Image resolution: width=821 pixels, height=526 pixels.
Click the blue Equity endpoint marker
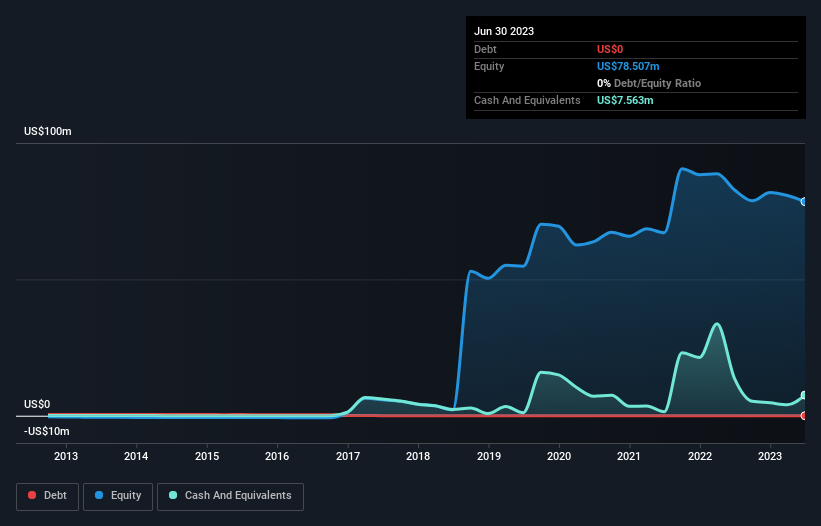(x=804, y=202)
